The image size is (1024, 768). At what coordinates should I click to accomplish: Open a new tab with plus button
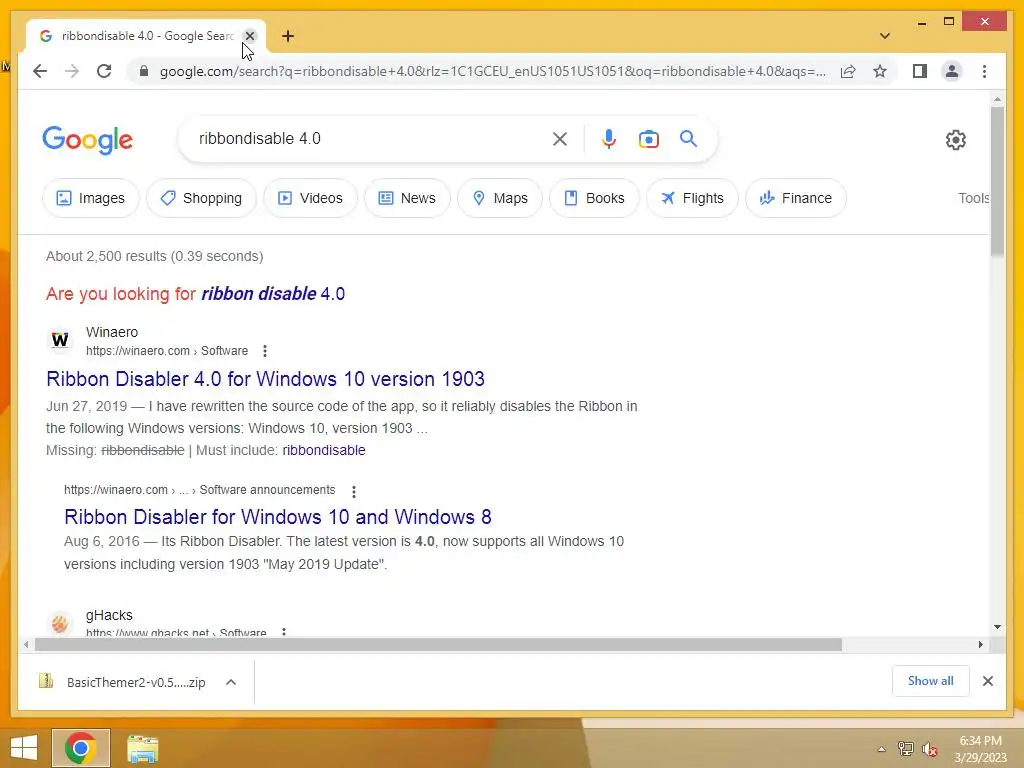tap(288, 36)
